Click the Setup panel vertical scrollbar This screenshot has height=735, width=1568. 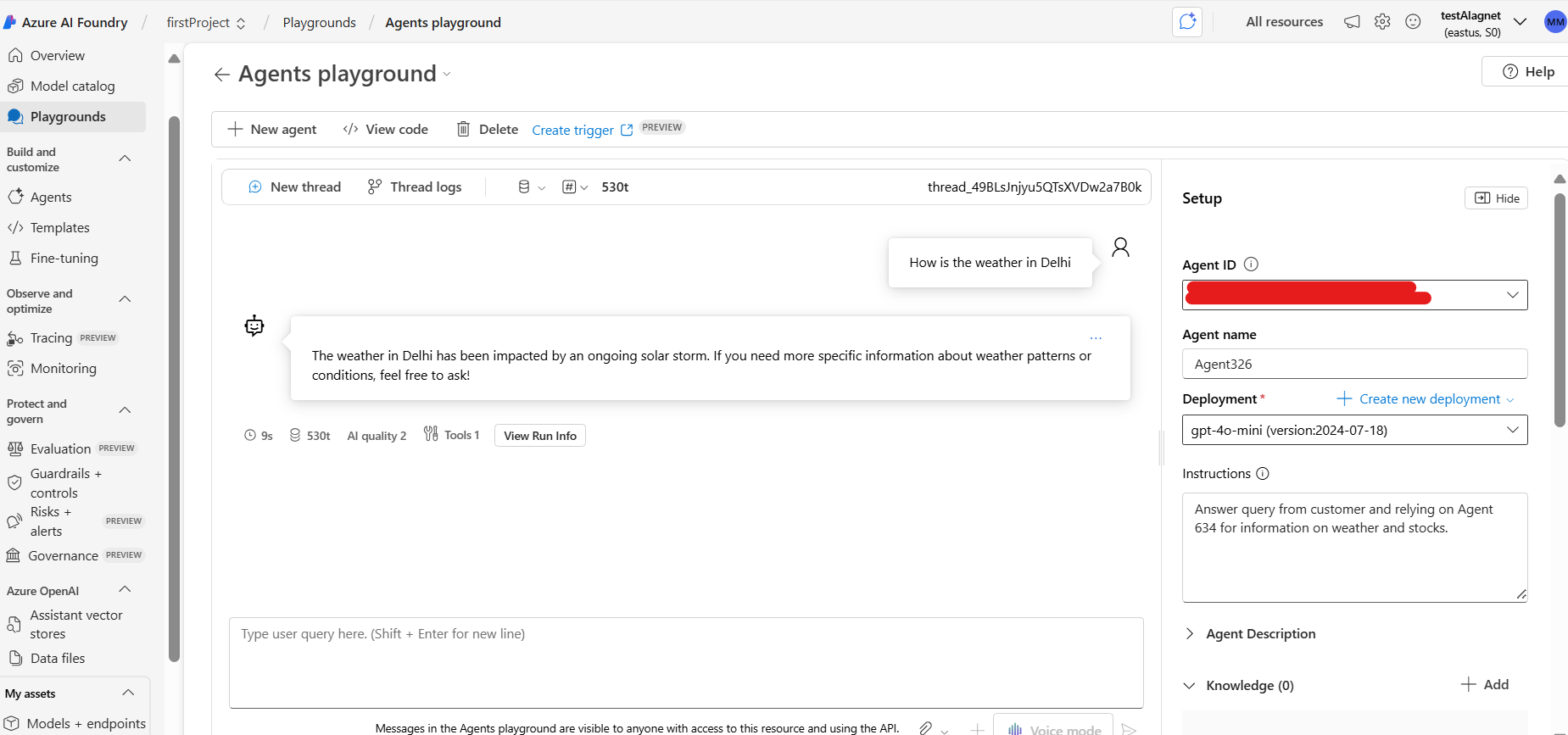[1560, 309]
